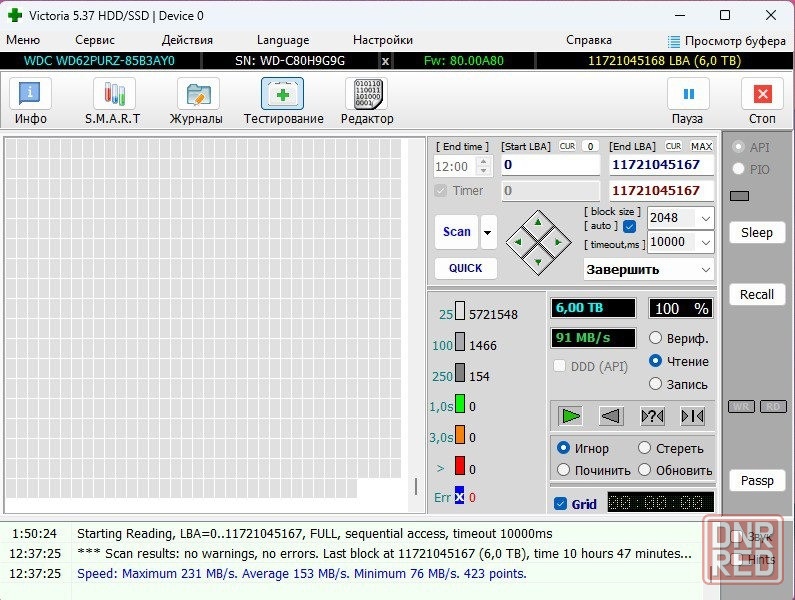Open the Меню menu
Viewport: 795px width, 600px height.
(23, 40)
